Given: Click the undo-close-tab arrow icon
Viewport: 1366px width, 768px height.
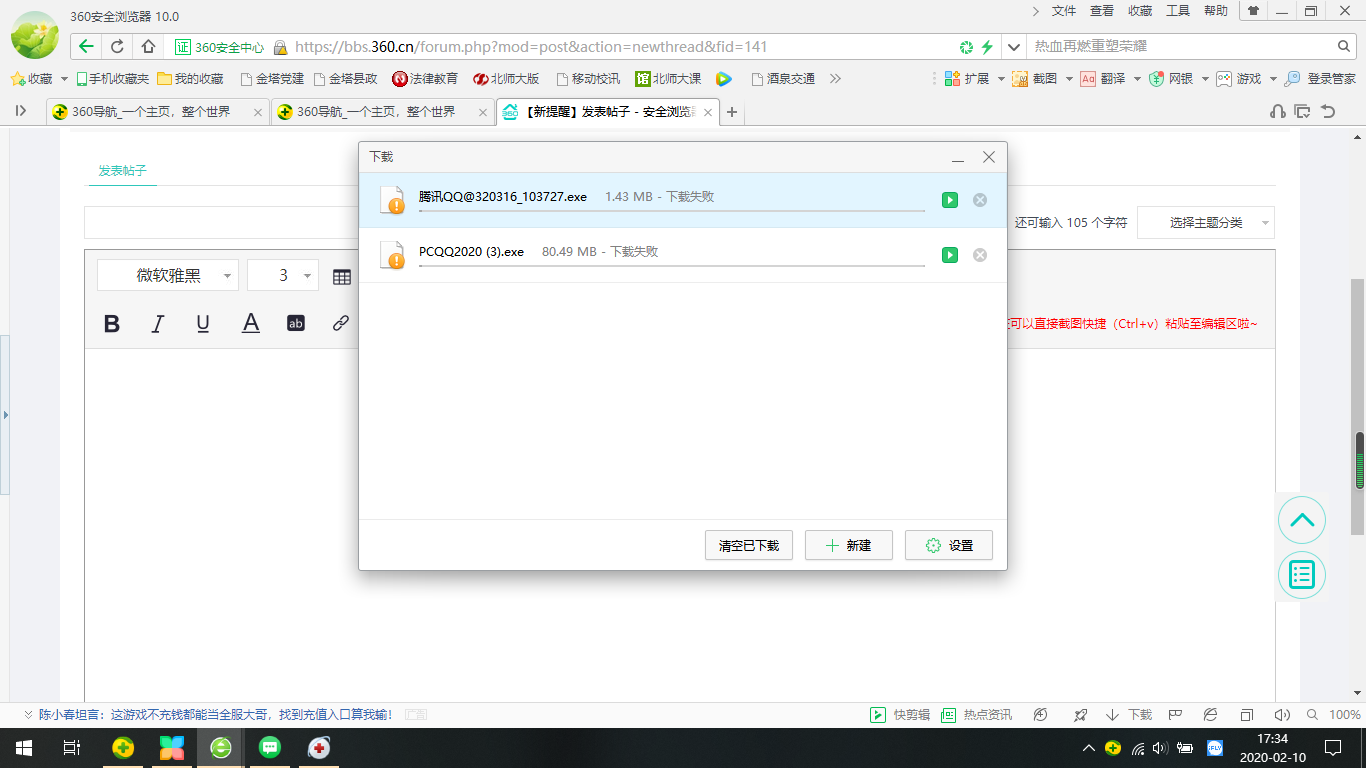Looking at the screenshot, I should pyautogui.click(x=1328, y=112).
